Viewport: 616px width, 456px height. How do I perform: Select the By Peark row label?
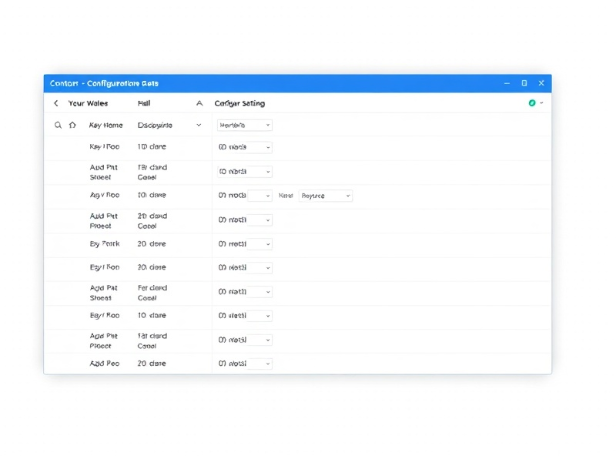click(x=104, y=244)
